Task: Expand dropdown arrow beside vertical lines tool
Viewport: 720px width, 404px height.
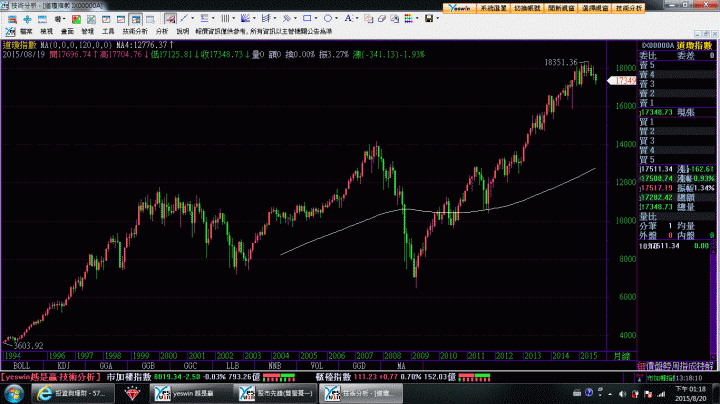Action: pos(234,18)
